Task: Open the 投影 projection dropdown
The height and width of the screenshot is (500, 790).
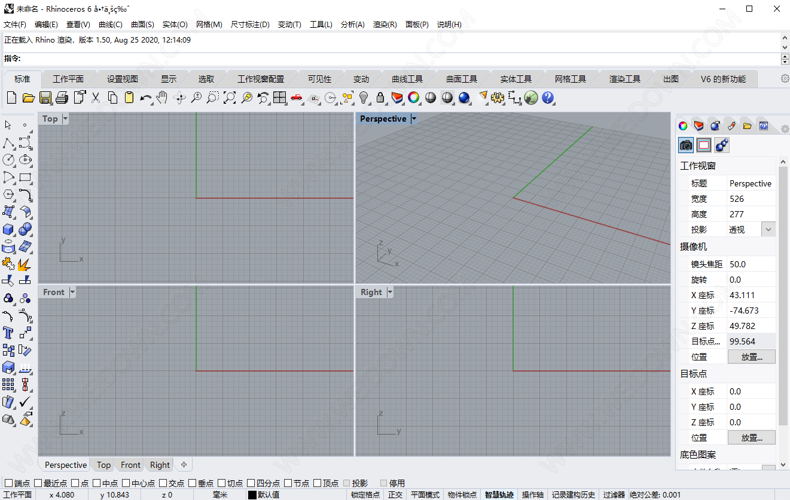Action: [768, 229]
